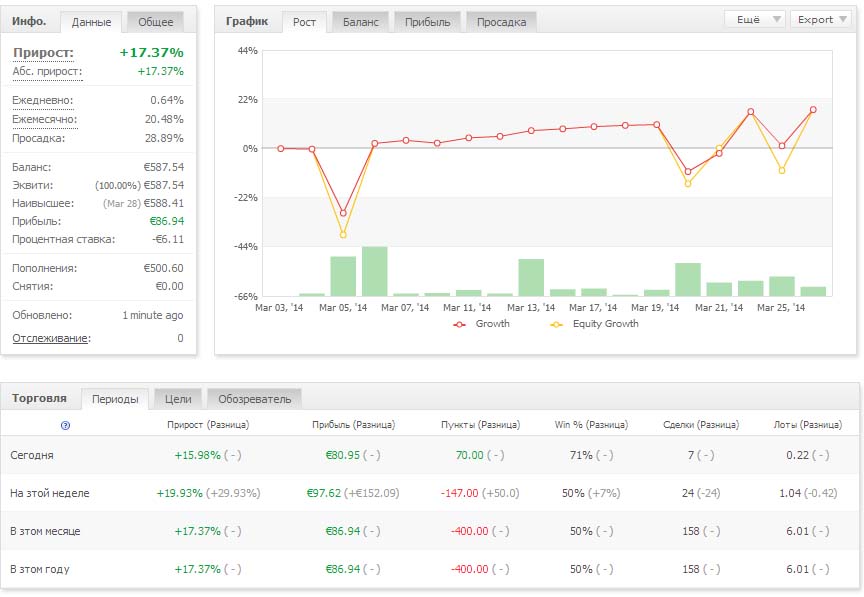Click the Ежемесячно label link
The height and width of the screenshot is (597, 864).
tap(44, 119)
